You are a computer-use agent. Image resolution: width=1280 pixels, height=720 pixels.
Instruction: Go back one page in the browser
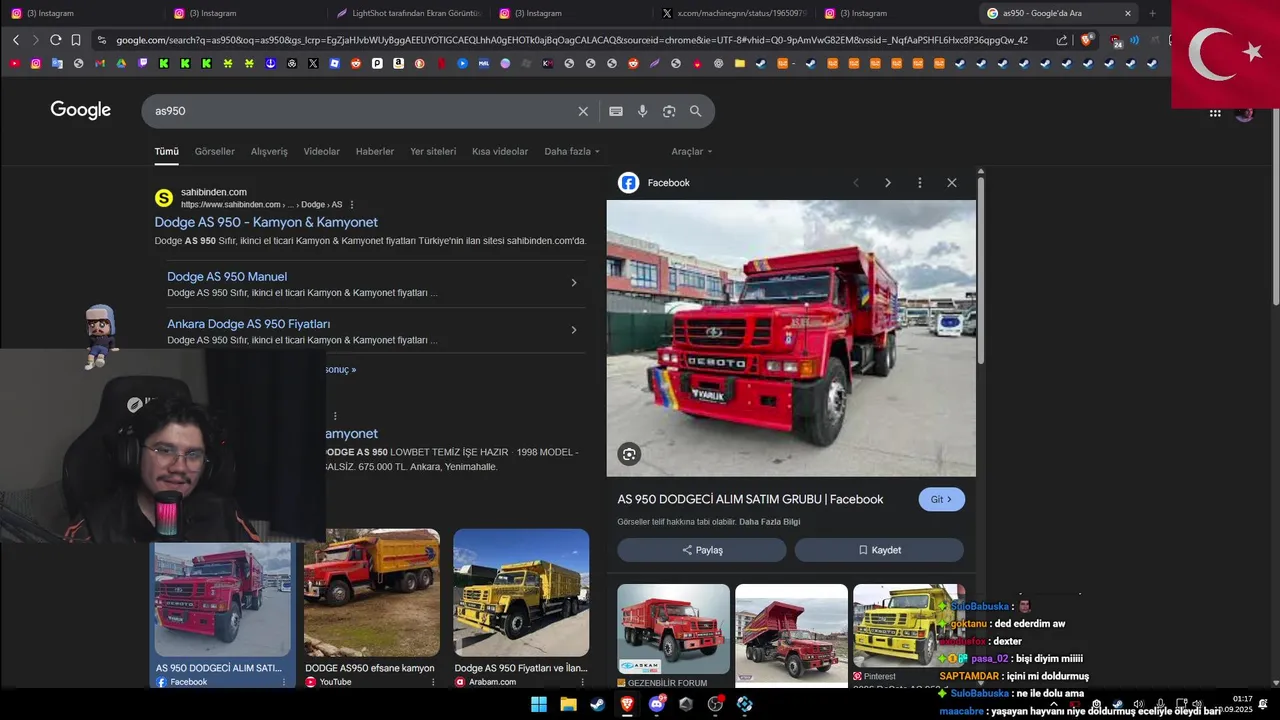[16, 40]
